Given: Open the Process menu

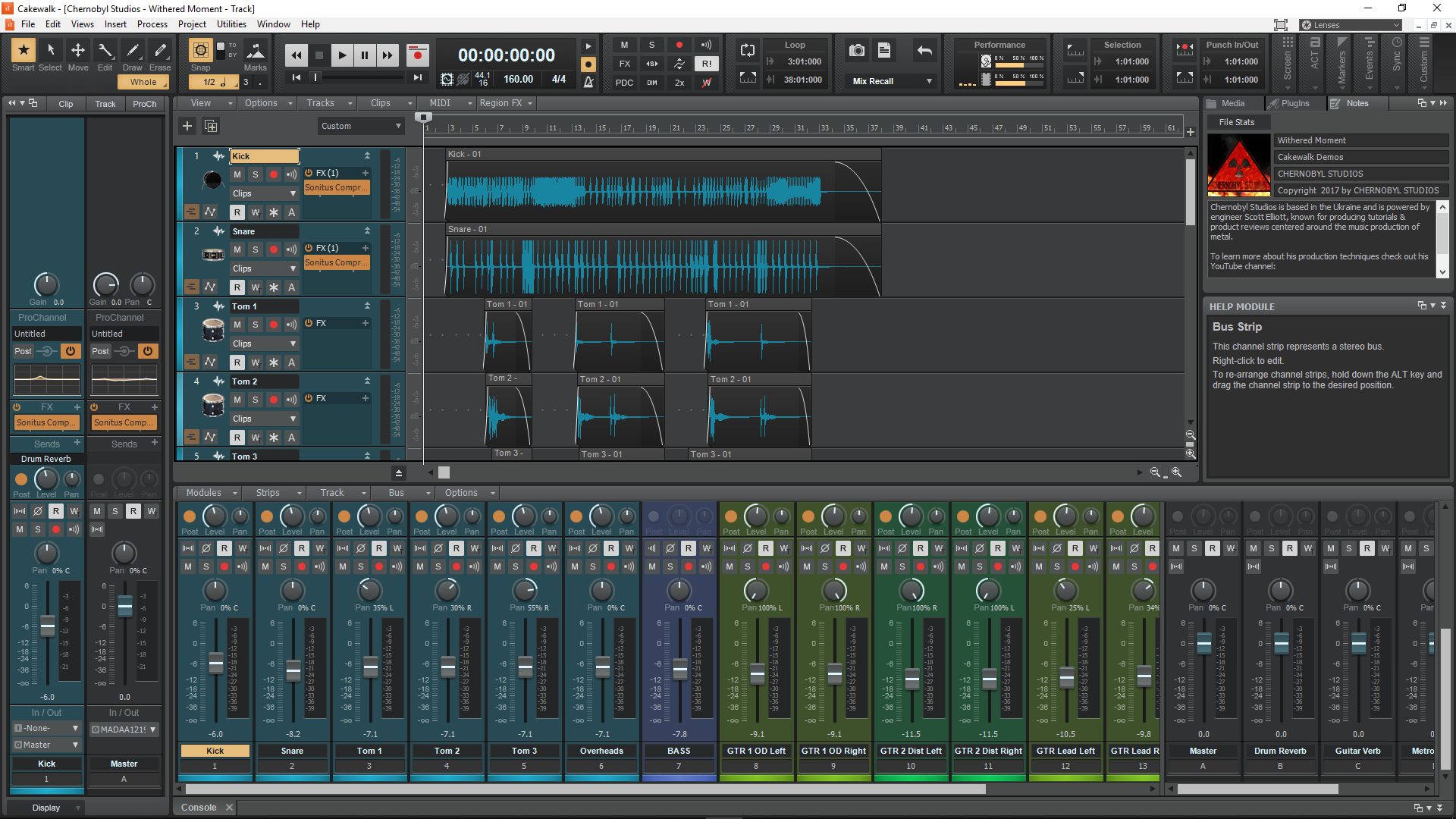Looking at the screenshot, I should pos(152,24).
